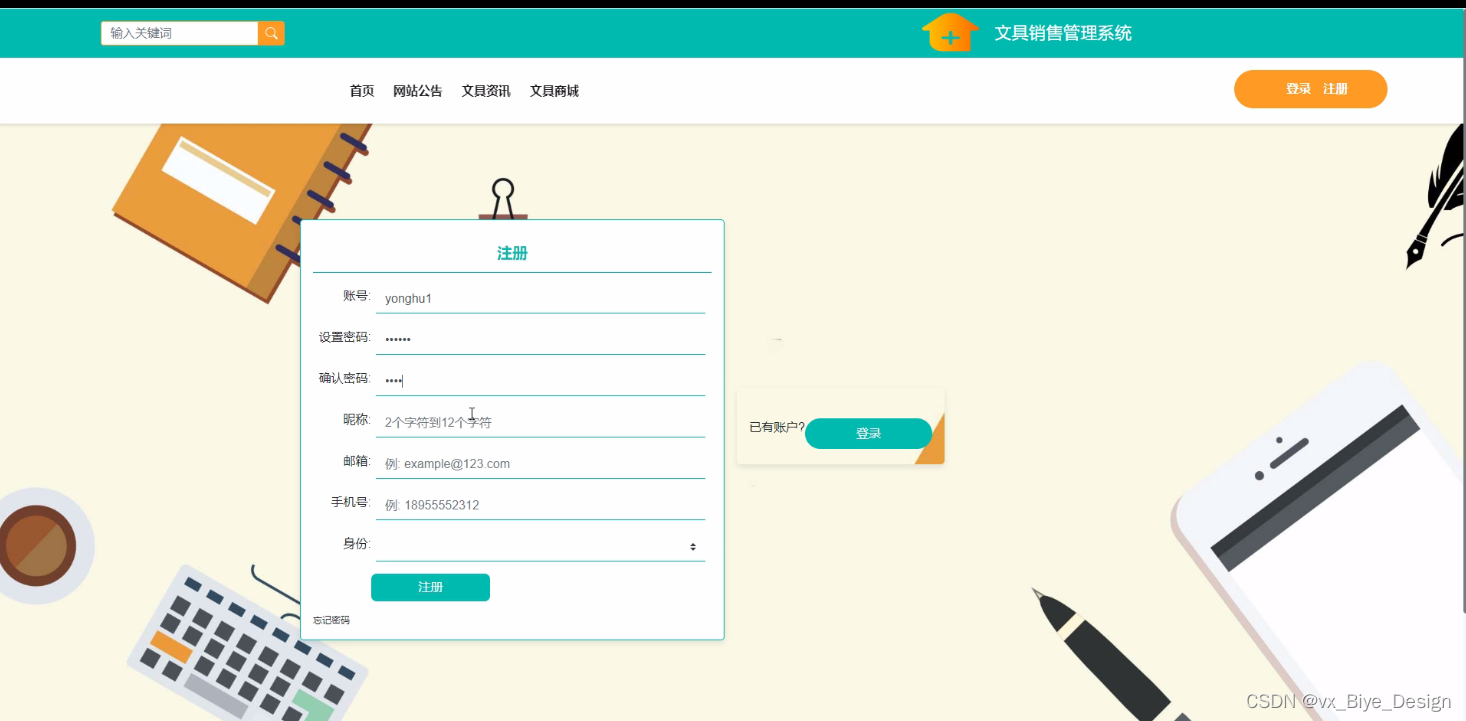This screenshot has height=721, width=1466.
Task: Focus the keyword search input field
Action: [x=179, y=33]
